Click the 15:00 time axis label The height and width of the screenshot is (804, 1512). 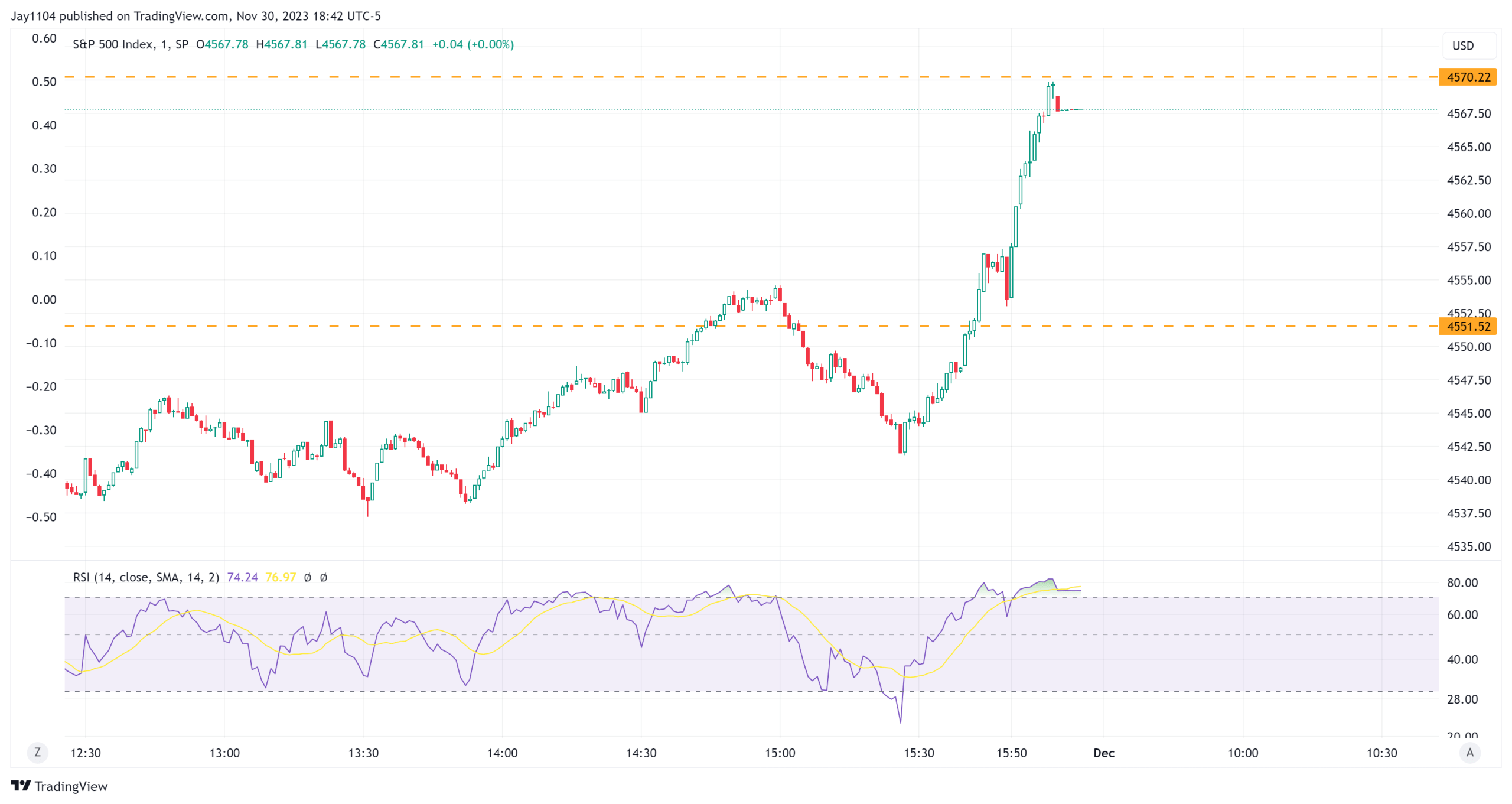780,753
